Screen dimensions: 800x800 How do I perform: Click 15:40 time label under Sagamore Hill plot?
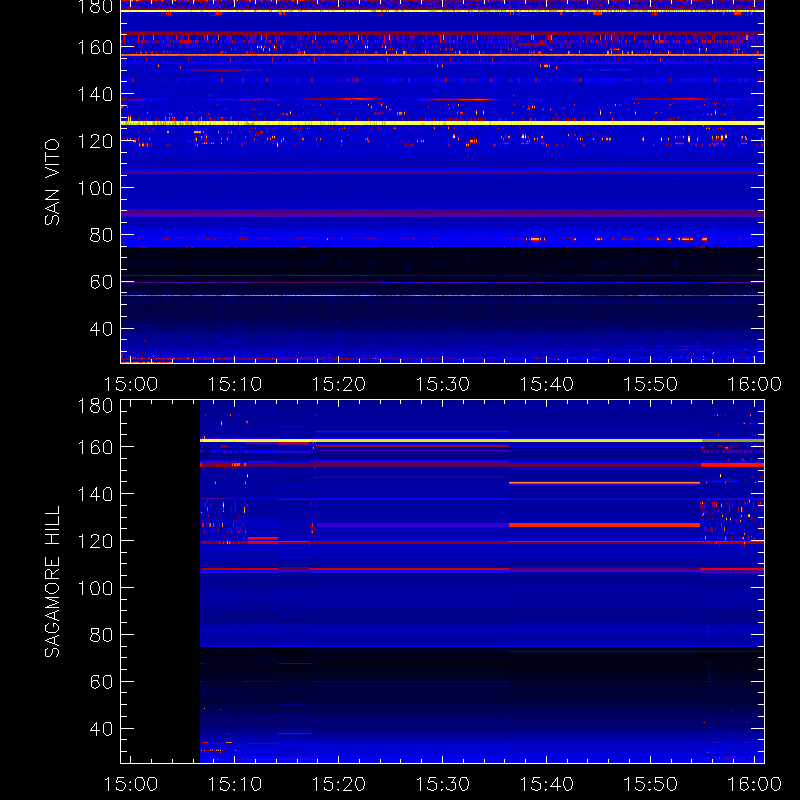click(546, 784)
